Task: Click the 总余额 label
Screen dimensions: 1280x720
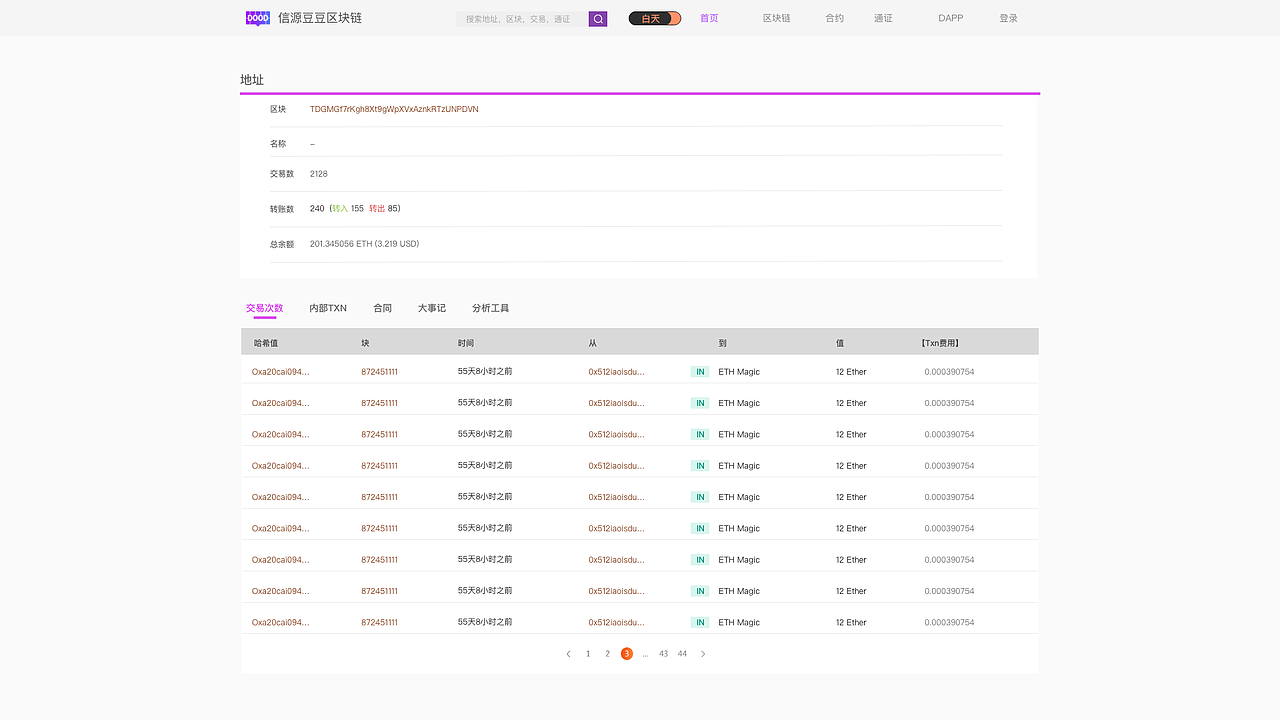Action: [282, 244]
